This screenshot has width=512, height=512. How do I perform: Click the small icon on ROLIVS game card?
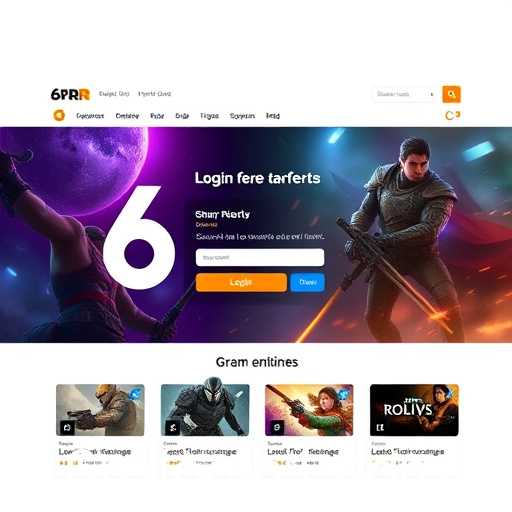click(380, 428)
